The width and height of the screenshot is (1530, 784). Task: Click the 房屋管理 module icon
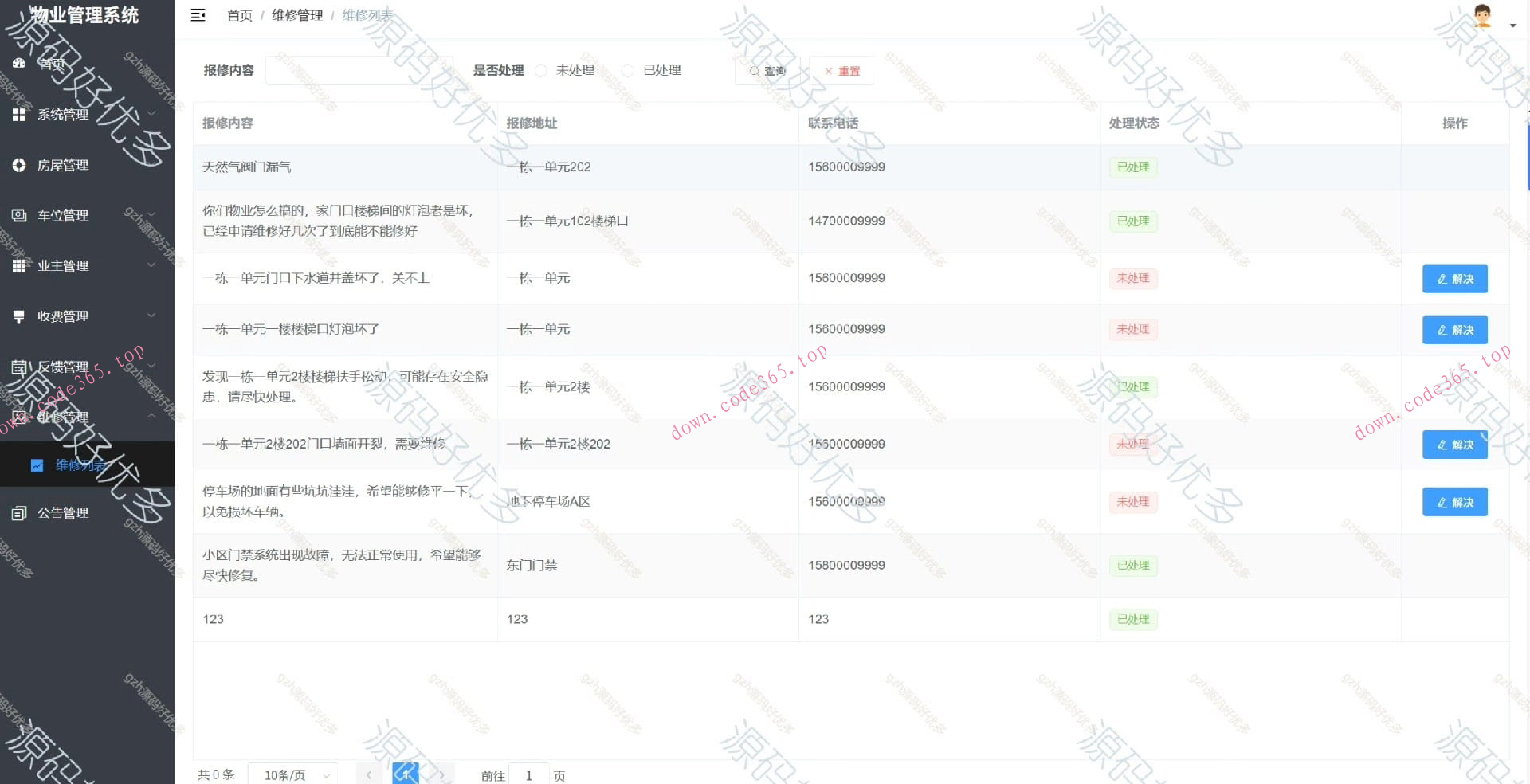pyautogui.click(x=20, y=165)
